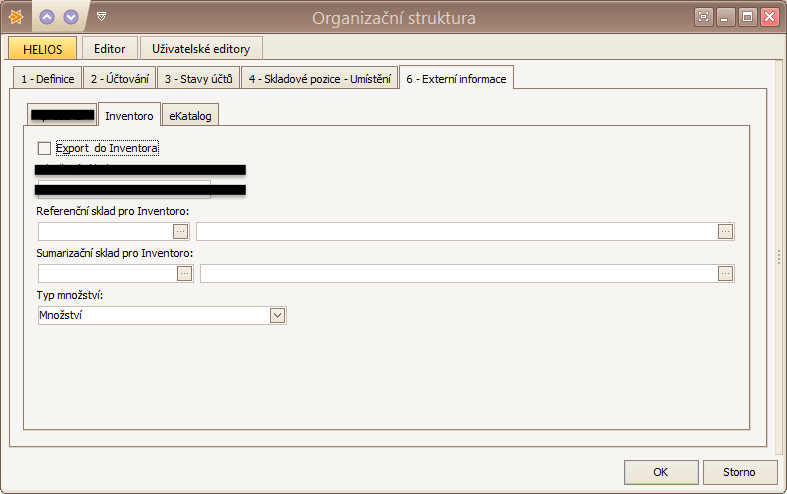Click browse button of Sumarizační sklad name field
The height and width of the screenshot is (494, 787).
725,273
